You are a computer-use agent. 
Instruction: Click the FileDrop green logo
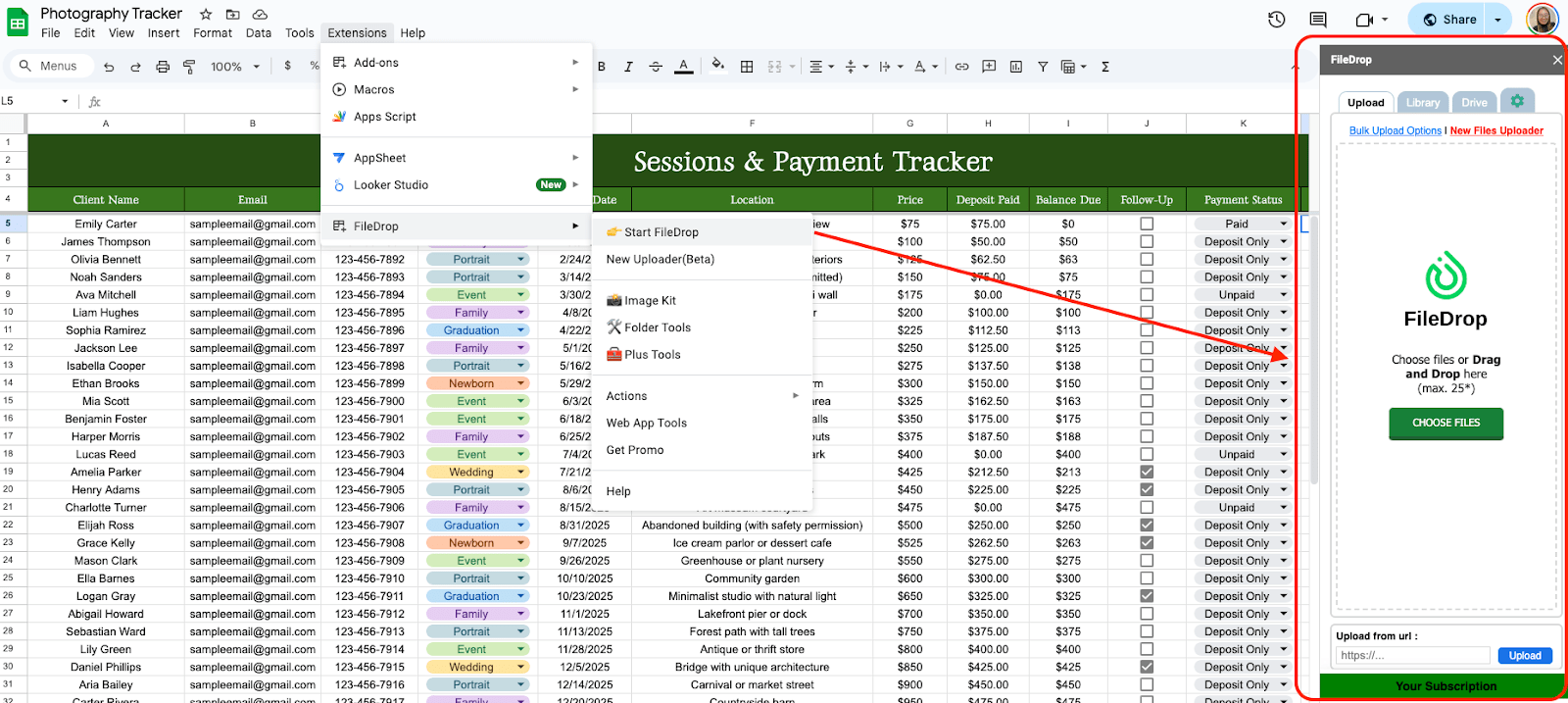coord(1445,276)
